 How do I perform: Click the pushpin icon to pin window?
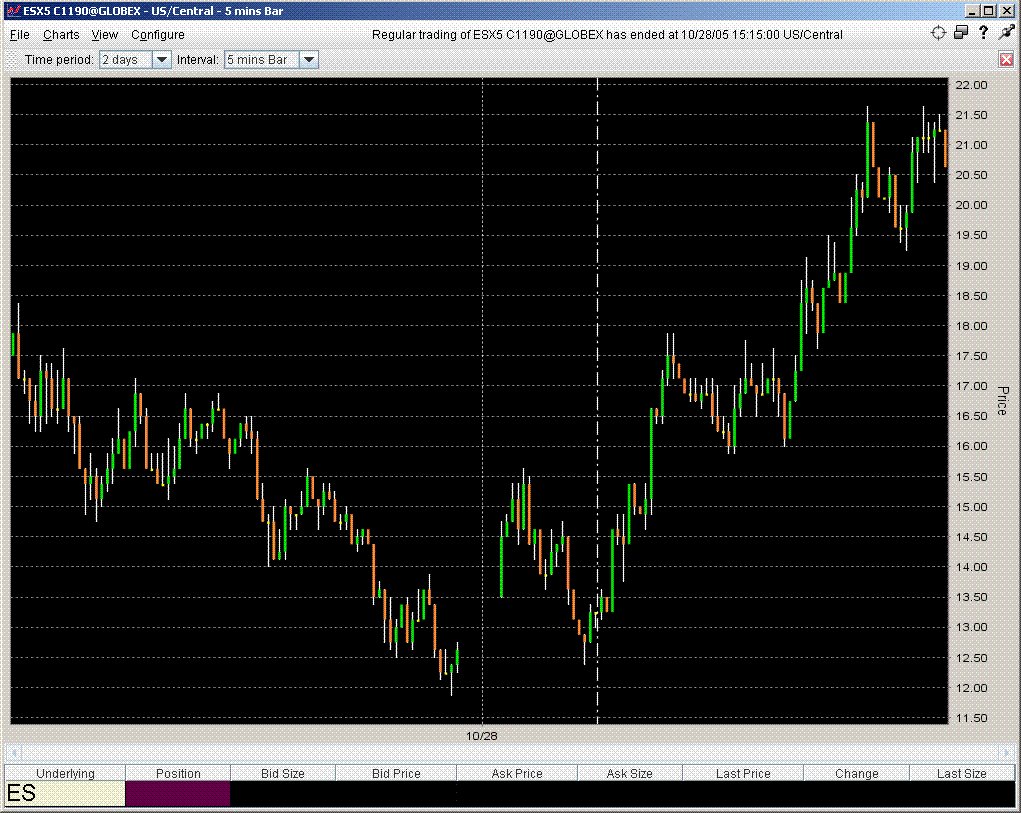coord(1007,32)
